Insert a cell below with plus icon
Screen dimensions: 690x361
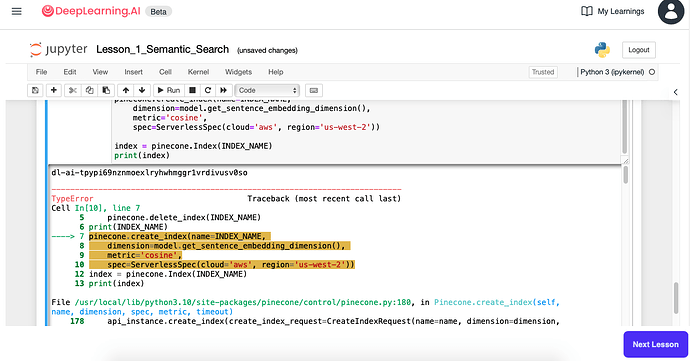point(54,90)
